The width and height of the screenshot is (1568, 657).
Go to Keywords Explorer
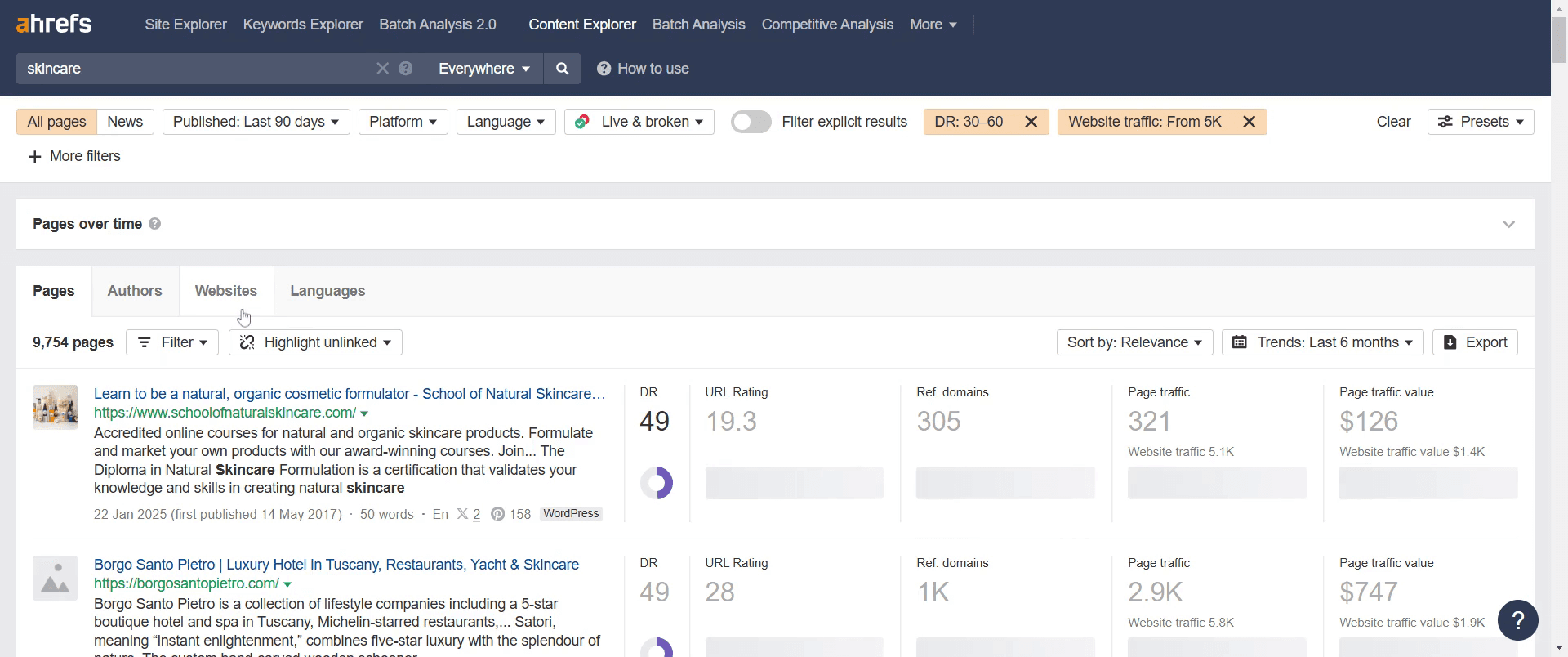click(x=303, y=25)
